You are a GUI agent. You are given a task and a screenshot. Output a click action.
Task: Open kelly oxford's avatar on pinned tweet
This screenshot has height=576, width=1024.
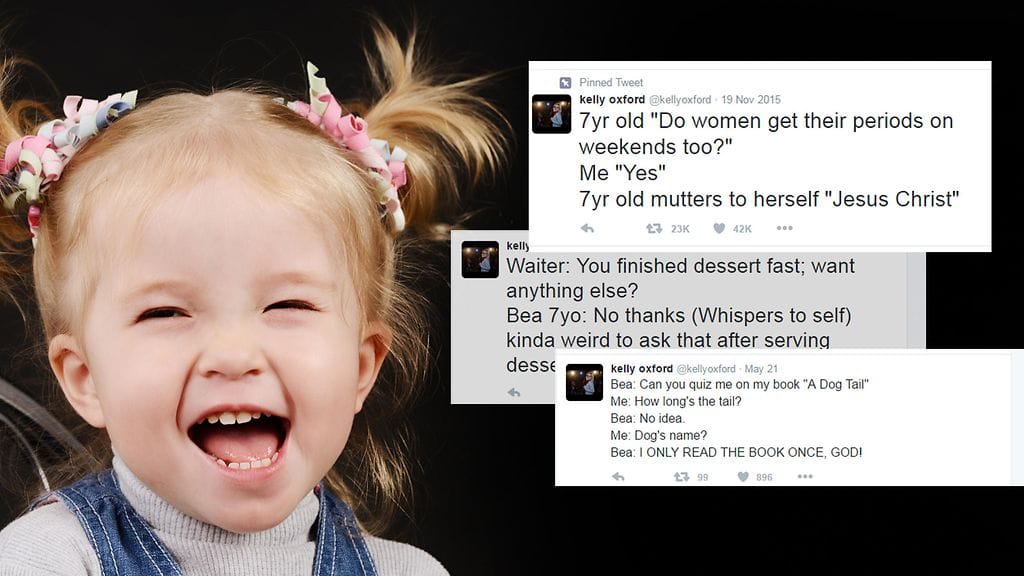click(x=551, y=114)
